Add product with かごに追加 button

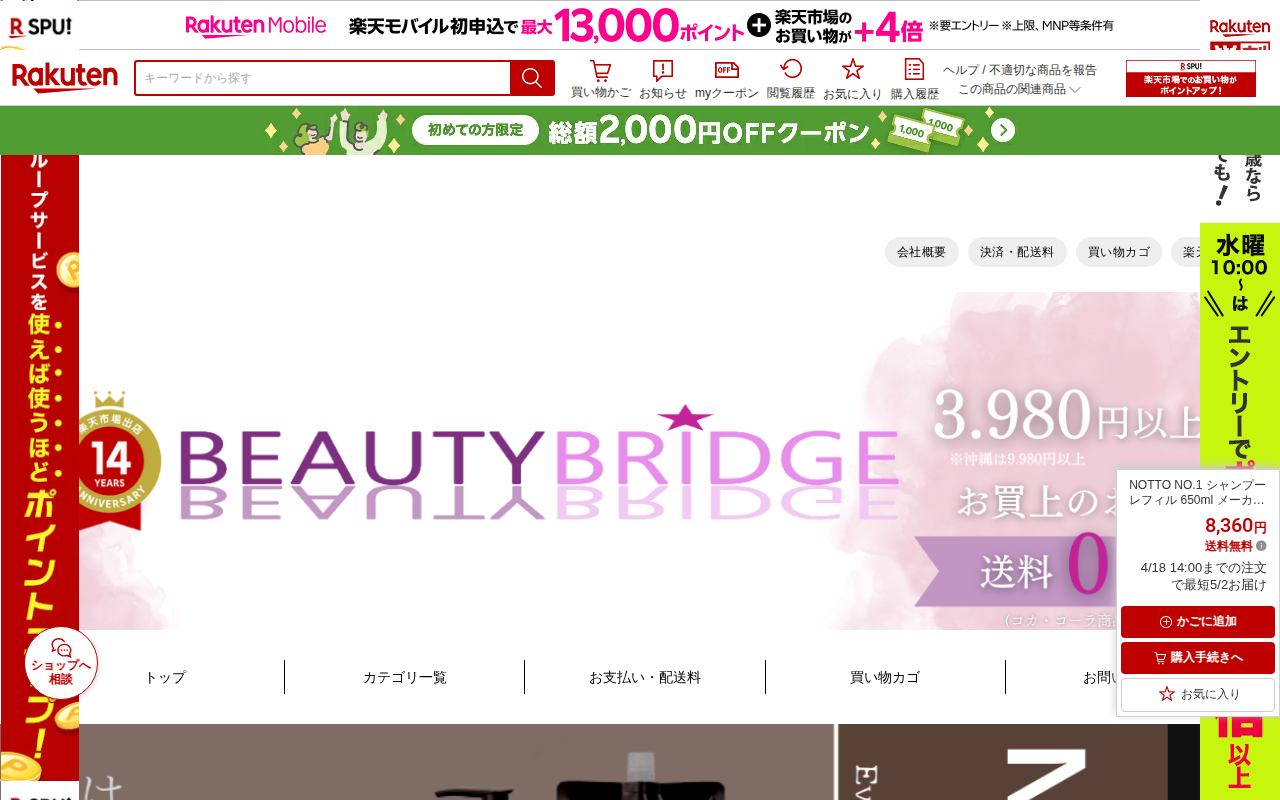[1198, 622]
